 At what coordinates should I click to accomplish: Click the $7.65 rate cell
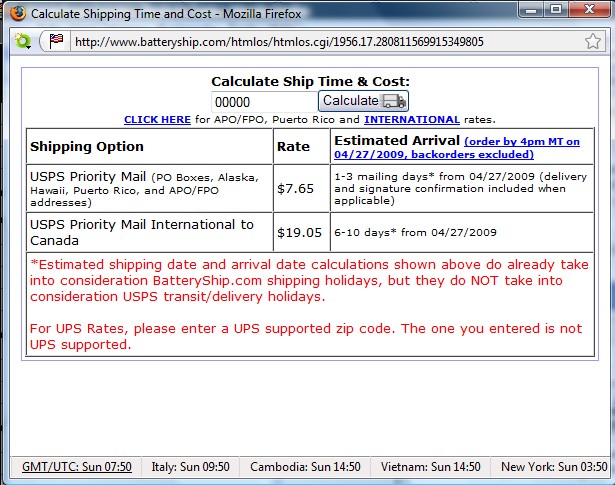pos(301,189)
